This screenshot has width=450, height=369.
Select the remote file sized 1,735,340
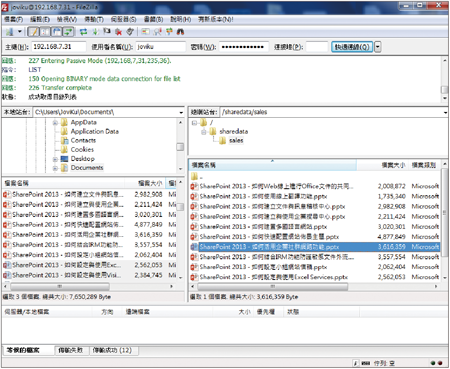click(315, 196)
